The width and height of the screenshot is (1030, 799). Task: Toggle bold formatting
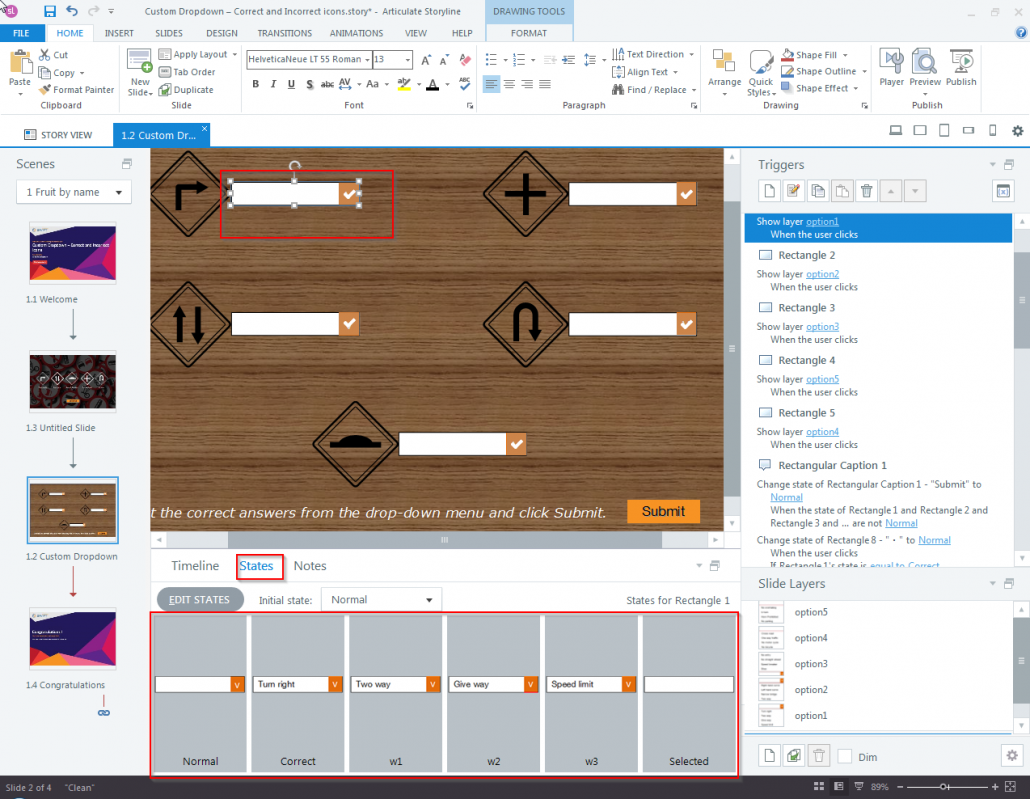(255, 84)
